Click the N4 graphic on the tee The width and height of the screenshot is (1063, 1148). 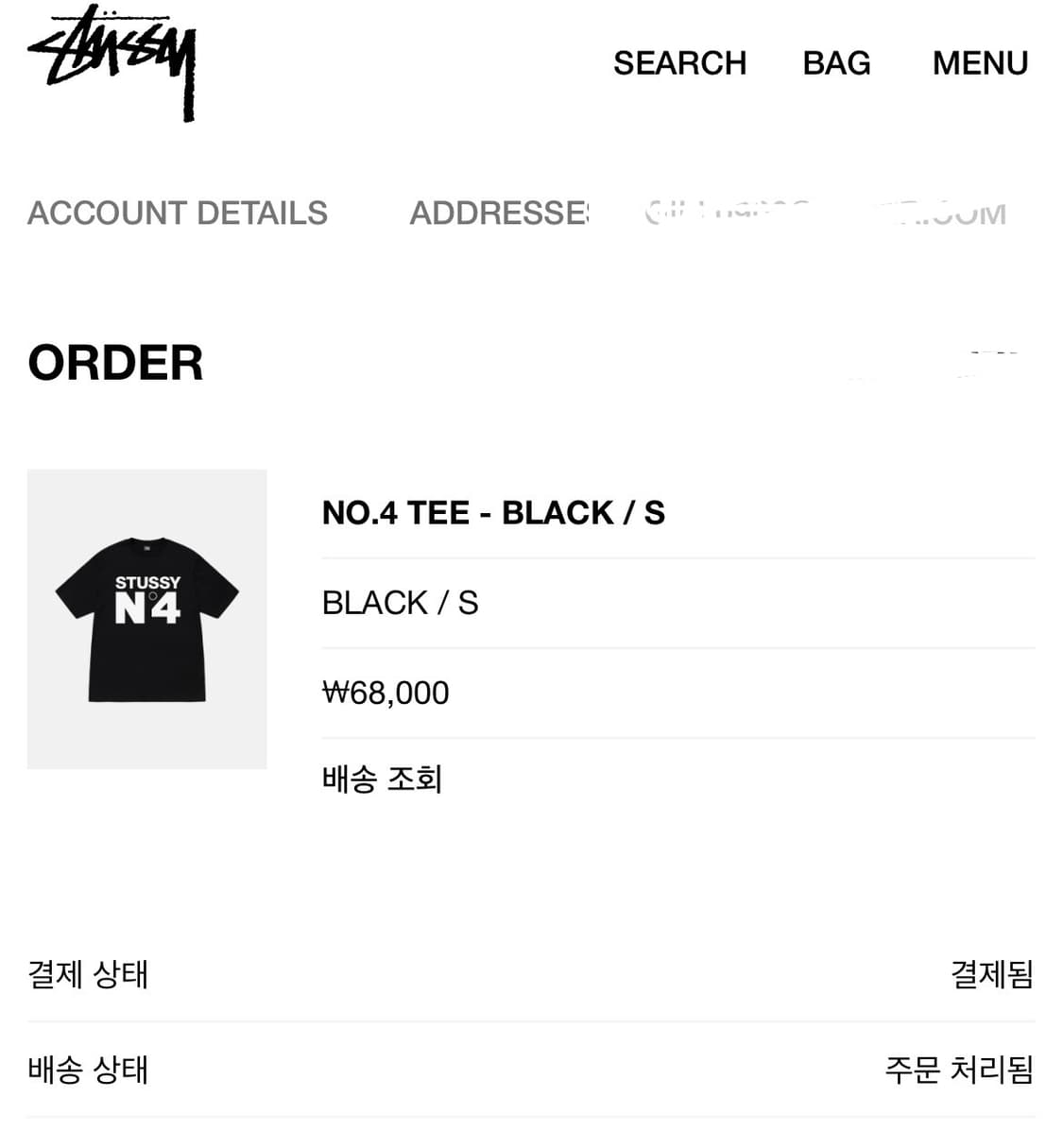[147, 609]
